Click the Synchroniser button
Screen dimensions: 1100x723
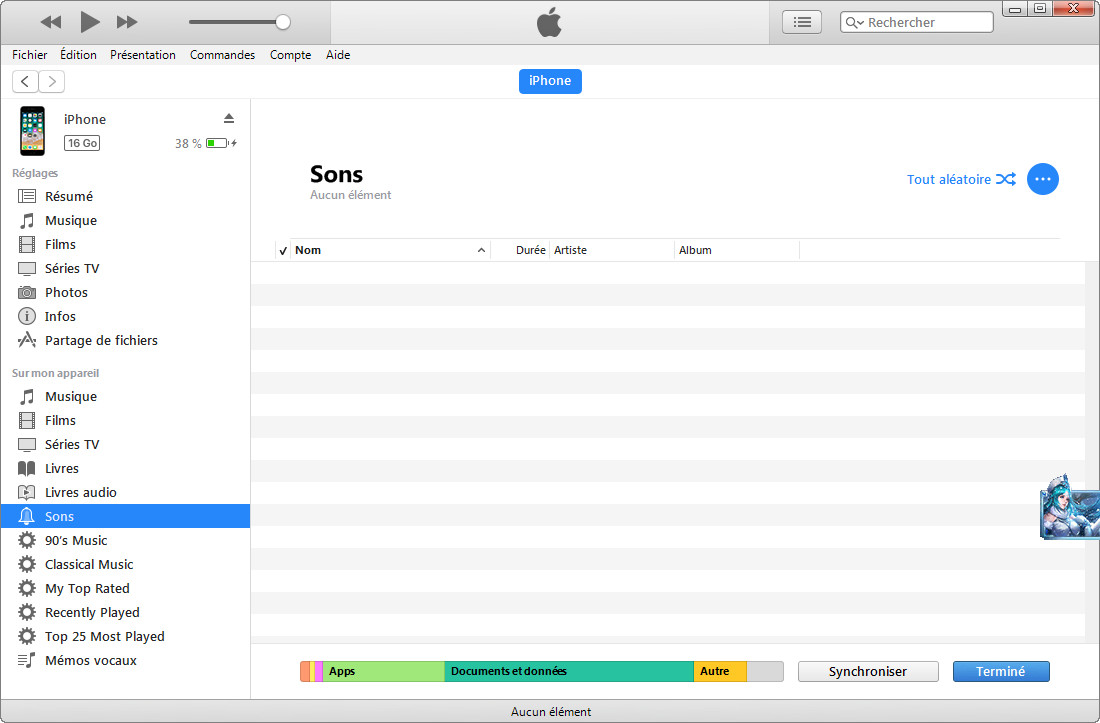(868, 671)
